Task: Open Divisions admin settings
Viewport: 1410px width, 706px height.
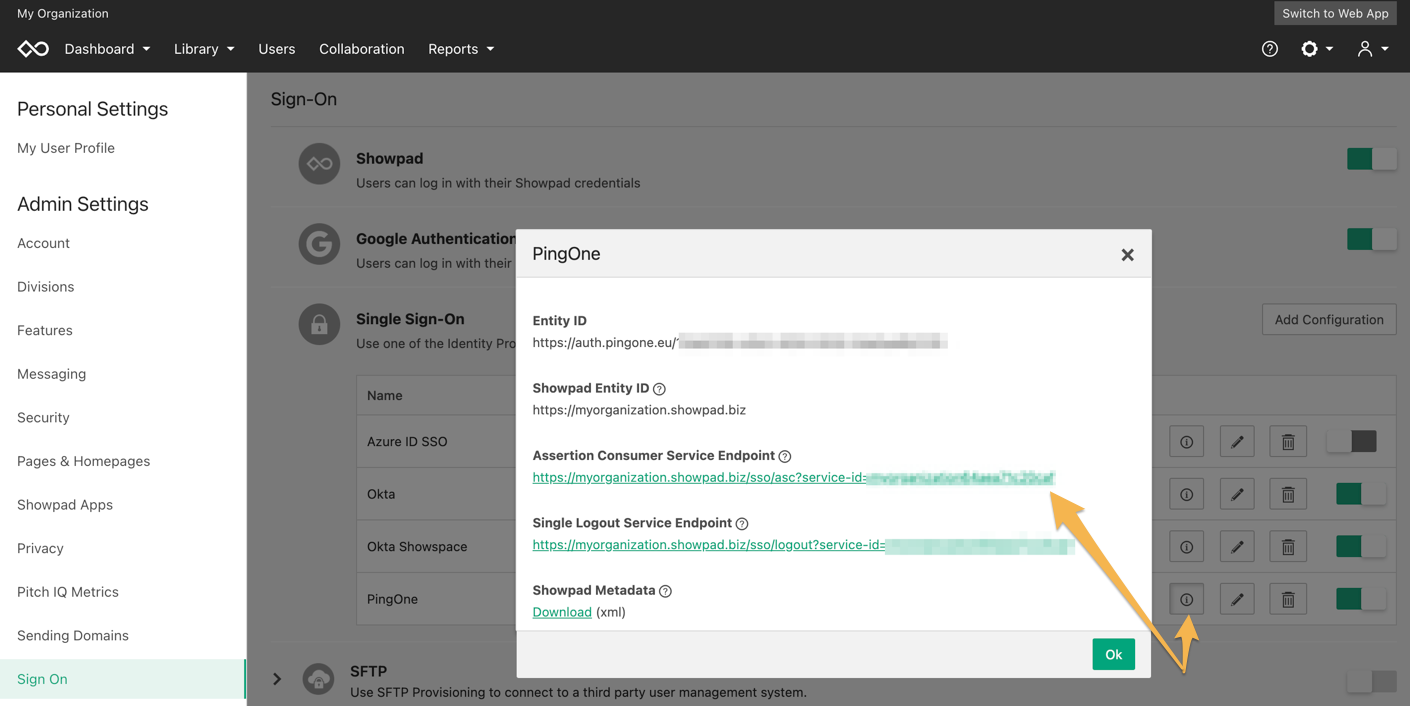Action: click(x=45, y=287)
